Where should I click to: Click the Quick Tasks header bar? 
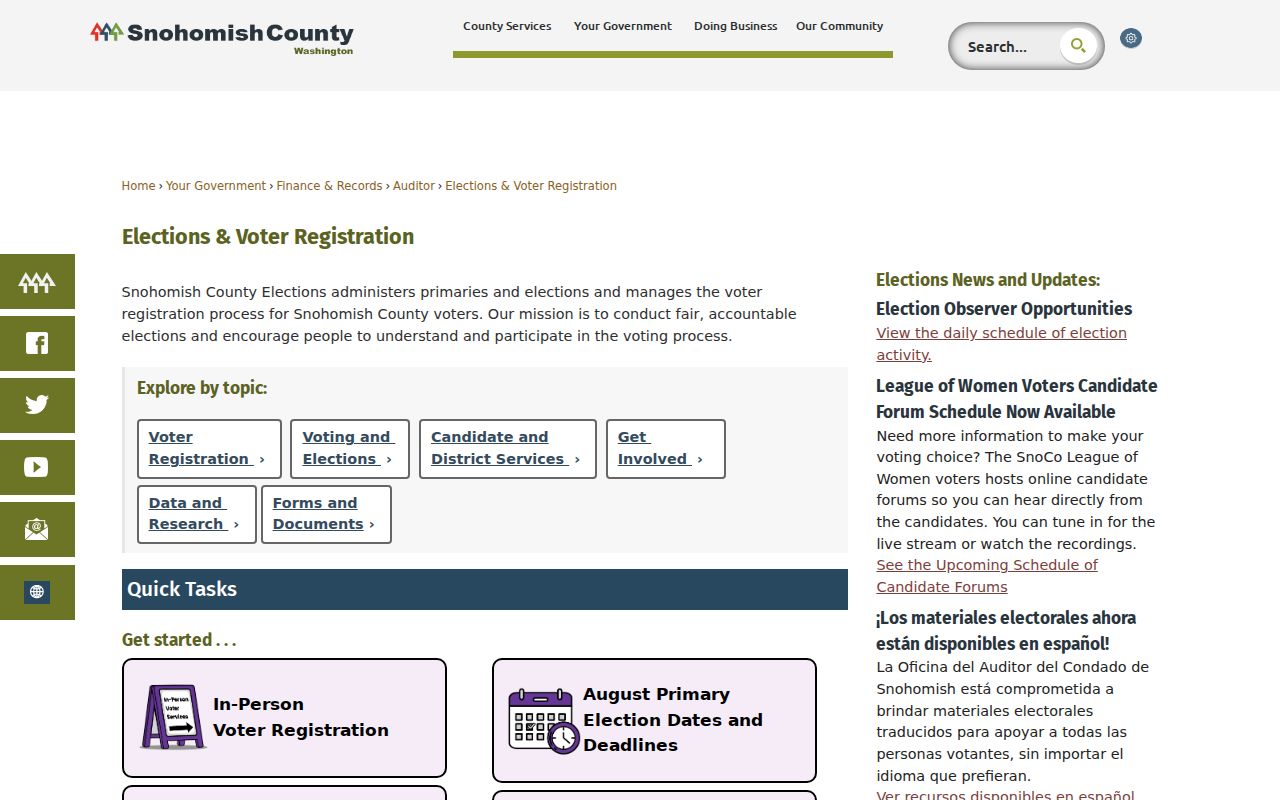tap(485, 589)
